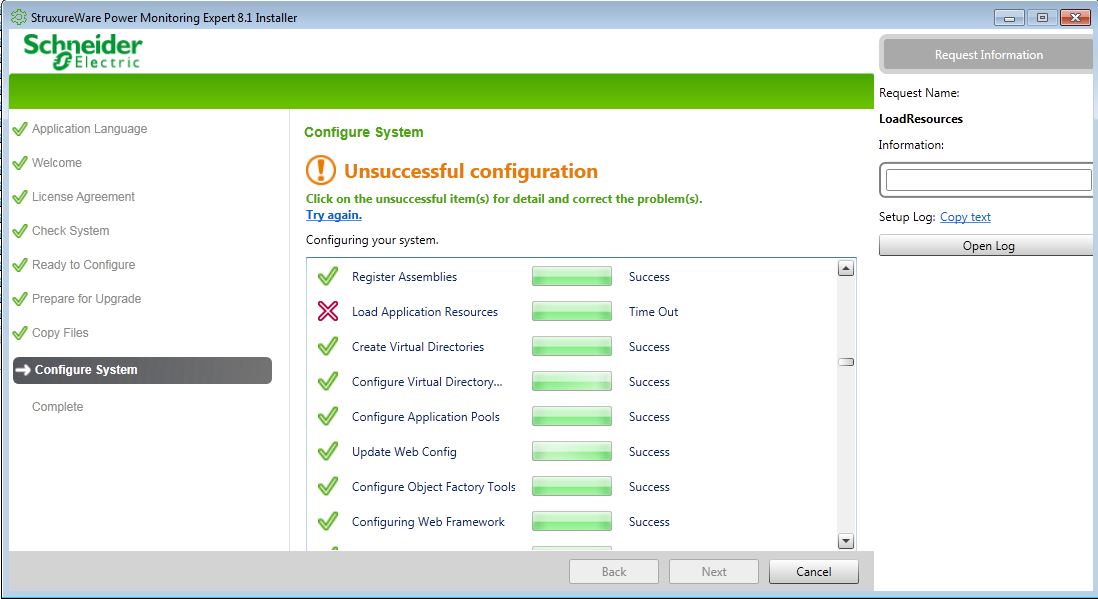Click the red X beside Load Application Resources
1098x599 pixels.
tap(328, 311)
